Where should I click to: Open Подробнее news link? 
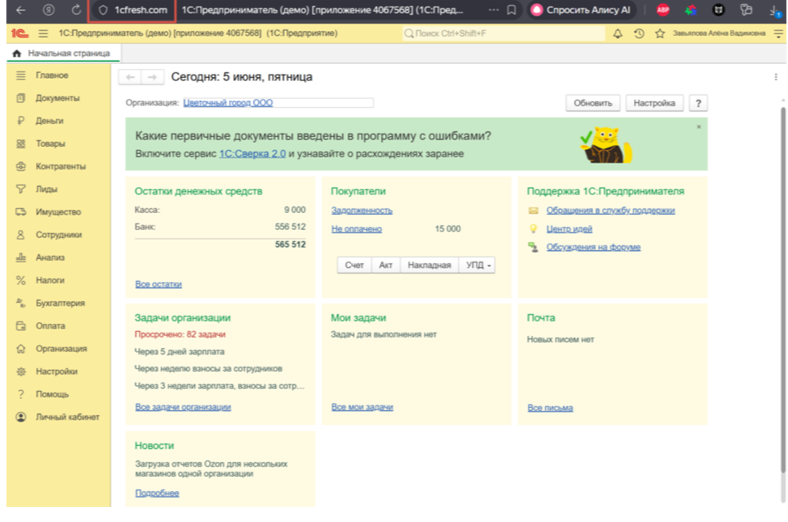point(157,493)
